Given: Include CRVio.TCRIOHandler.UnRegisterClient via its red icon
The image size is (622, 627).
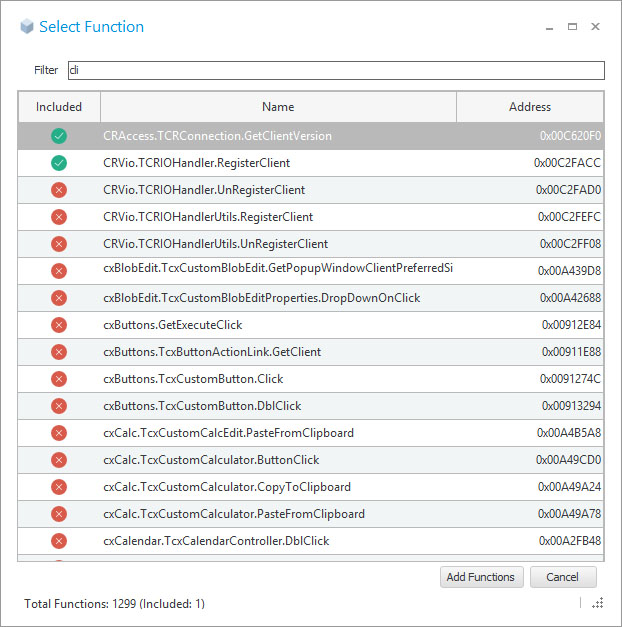Looking at the screenshot, I should [x=59, y=190].
